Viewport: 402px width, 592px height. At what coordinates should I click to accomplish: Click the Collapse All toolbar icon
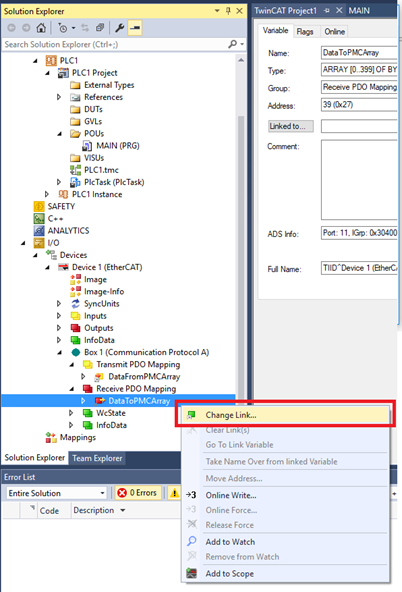point(100,28)
